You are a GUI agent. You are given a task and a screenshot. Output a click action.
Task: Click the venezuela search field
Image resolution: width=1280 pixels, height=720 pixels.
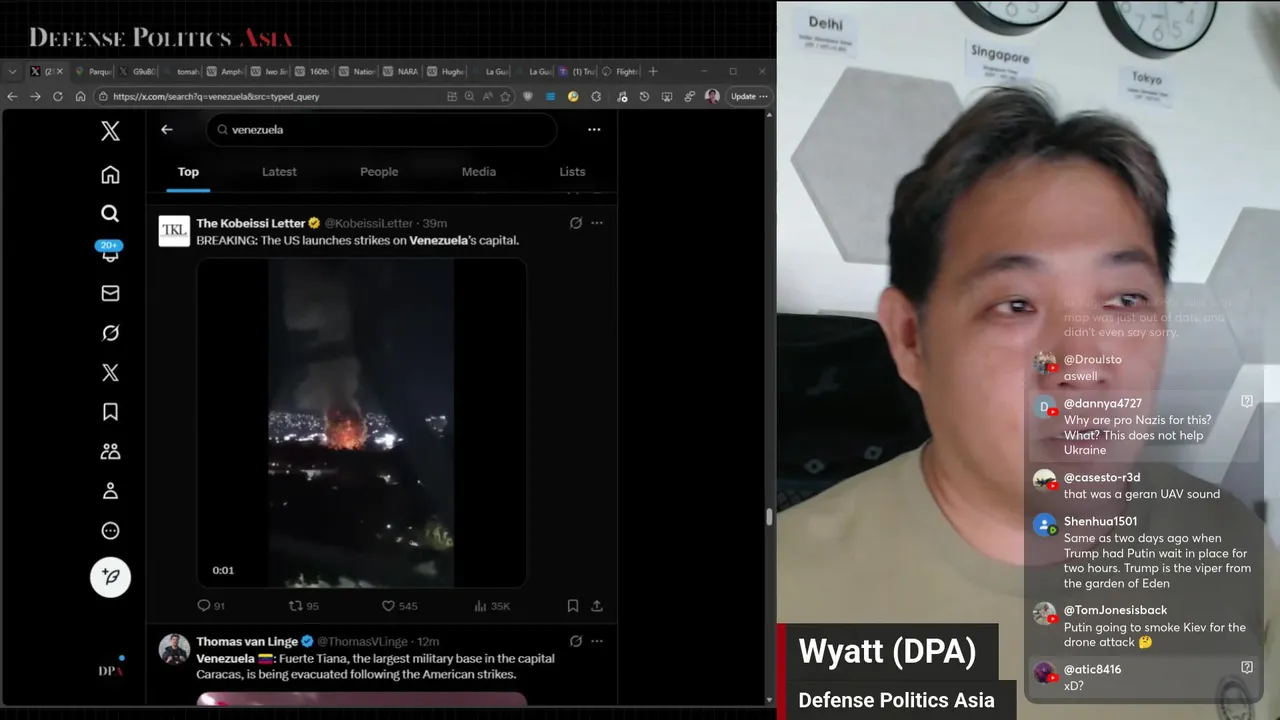pyautogui.click(x=381, y=129)
